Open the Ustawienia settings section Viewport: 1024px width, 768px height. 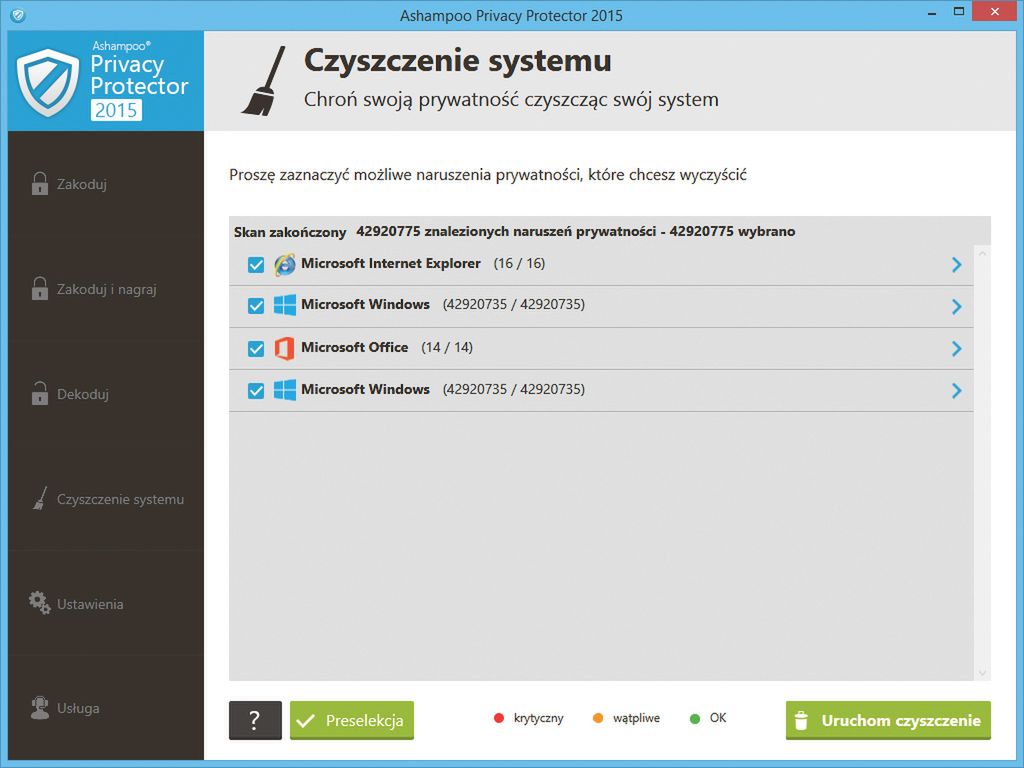tap(106, 603)
